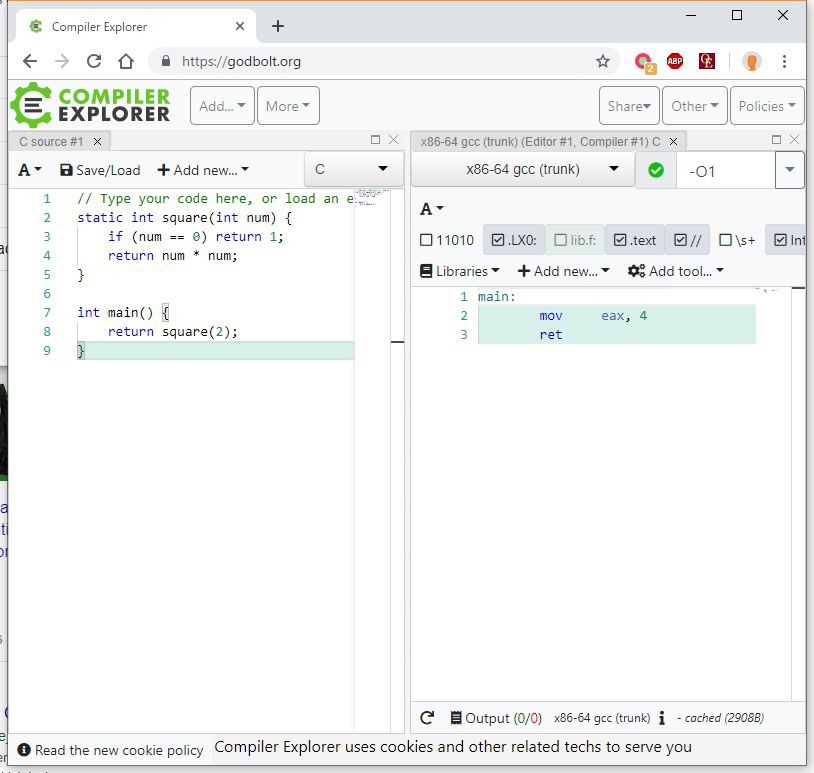This screenshot has height=773, width=814.
Task: Open Save/Load for source code
Action: tap(100, 170)
